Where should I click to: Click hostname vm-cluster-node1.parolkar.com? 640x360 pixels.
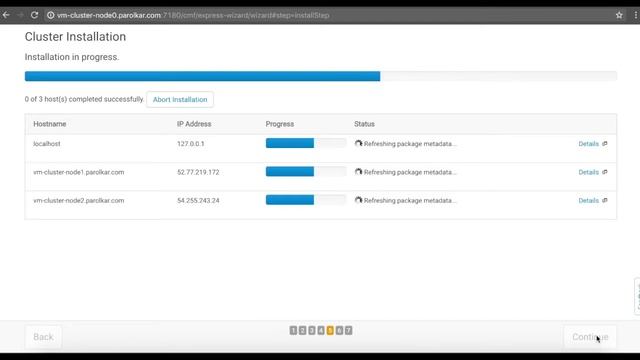tap(79, 172)
